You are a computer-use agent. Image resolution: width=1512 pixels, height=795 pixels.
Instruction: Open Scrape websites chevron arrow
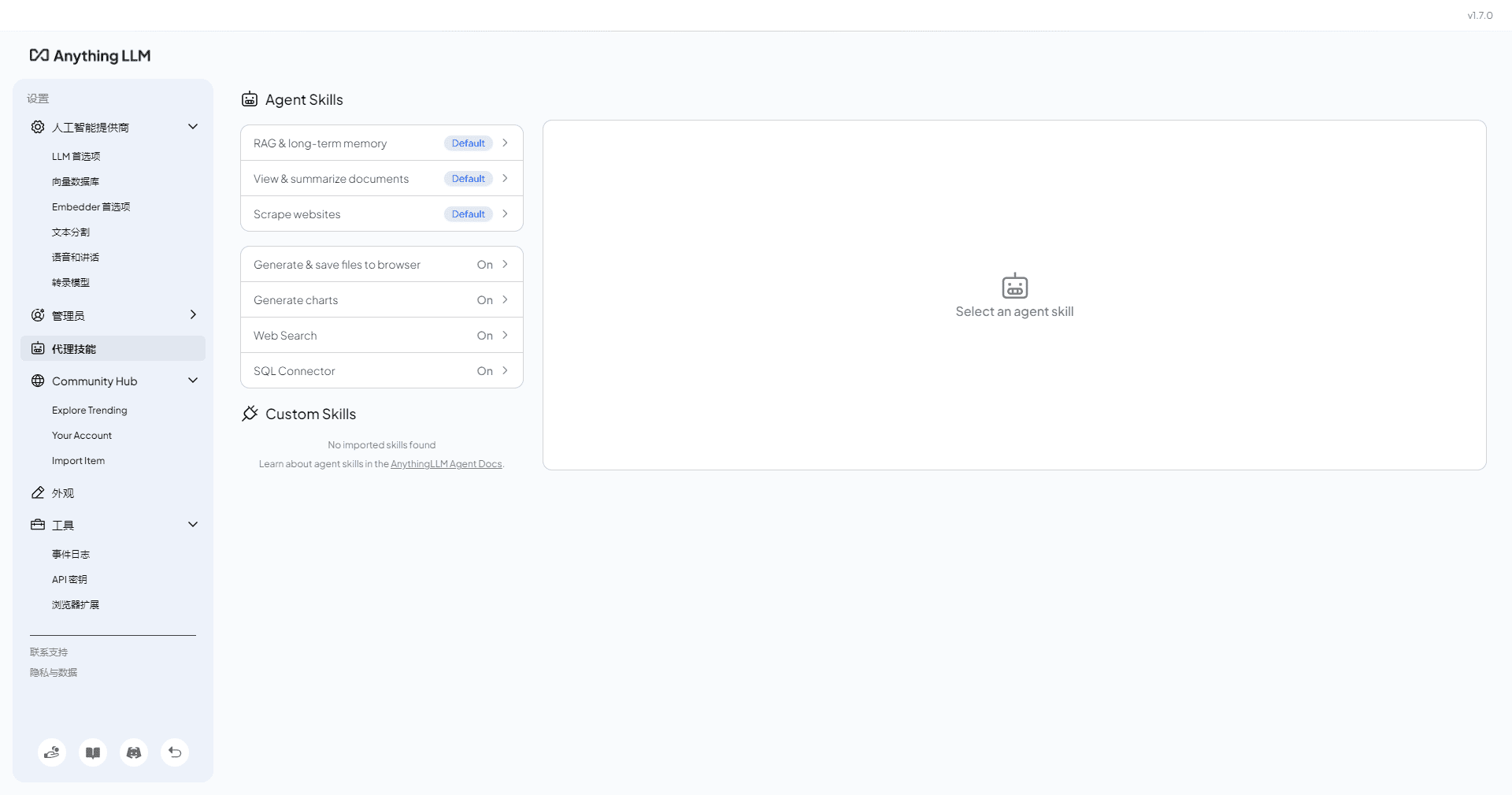pyautogui.click(x=505, y=214)
